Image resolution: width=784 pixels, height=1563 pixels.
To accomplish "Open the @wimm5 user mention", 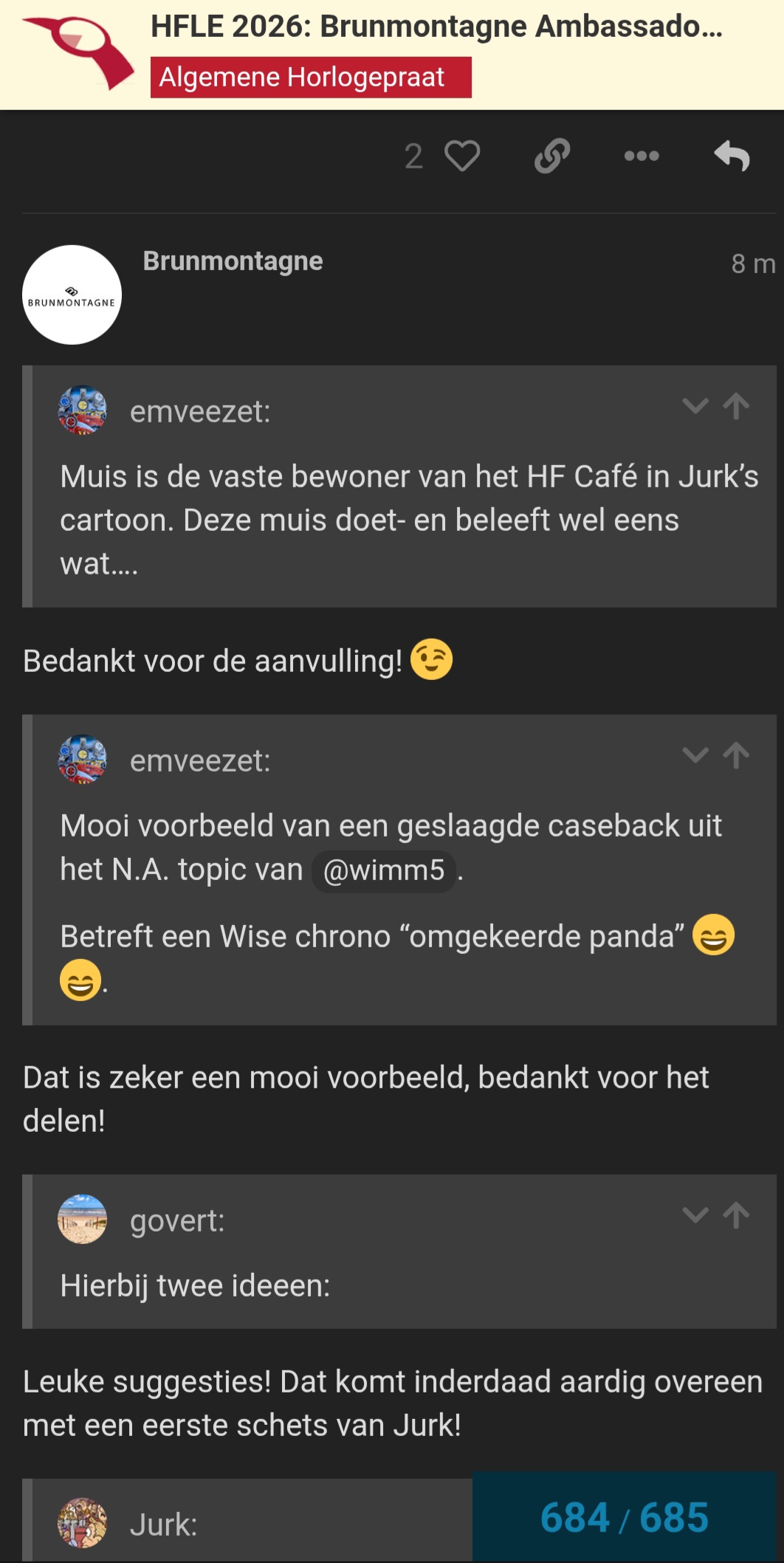I will [384, 870].
